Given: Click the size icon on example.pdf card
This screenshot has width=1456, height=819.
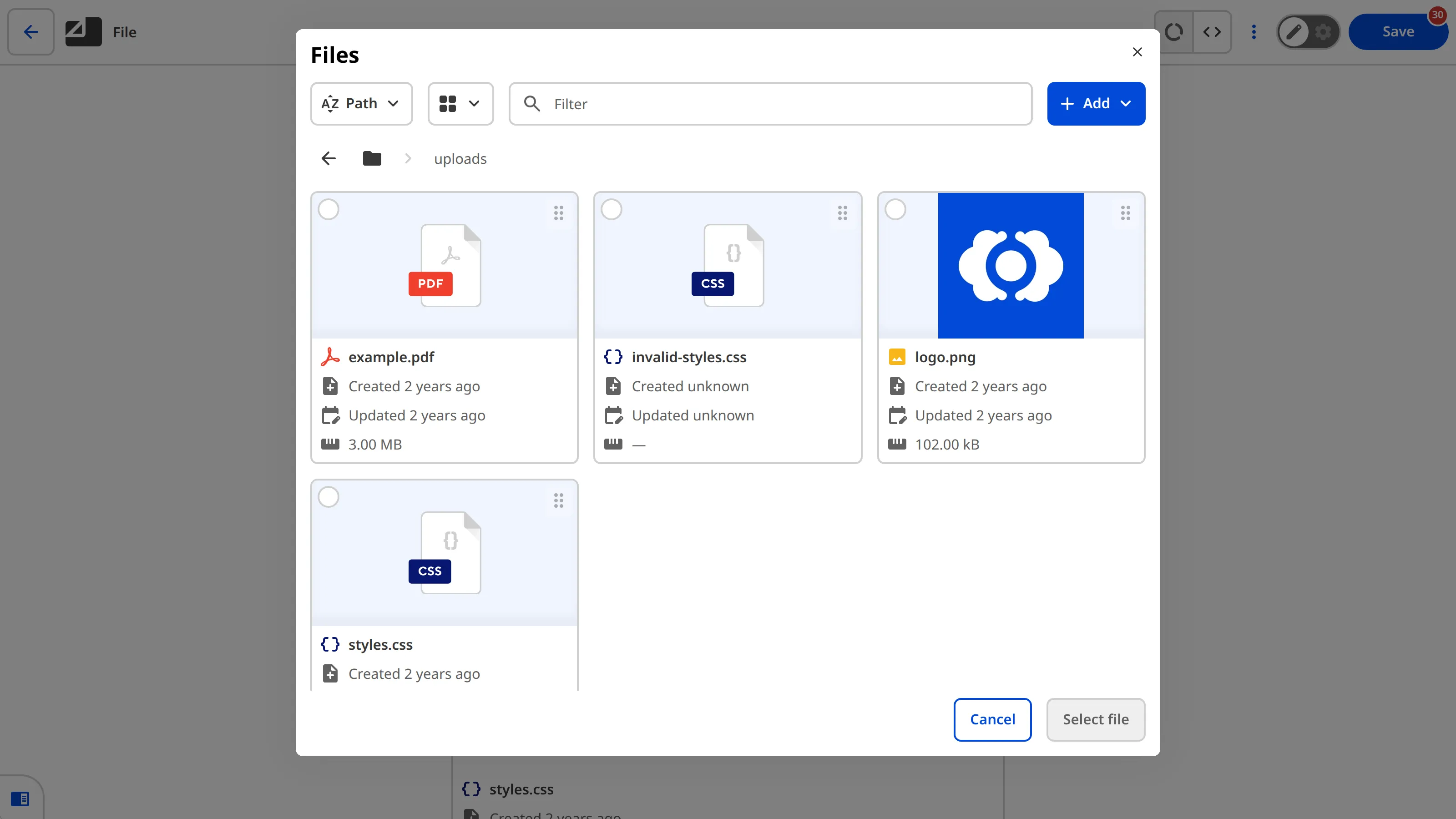Looking at the screenshot, I should 330,444.
